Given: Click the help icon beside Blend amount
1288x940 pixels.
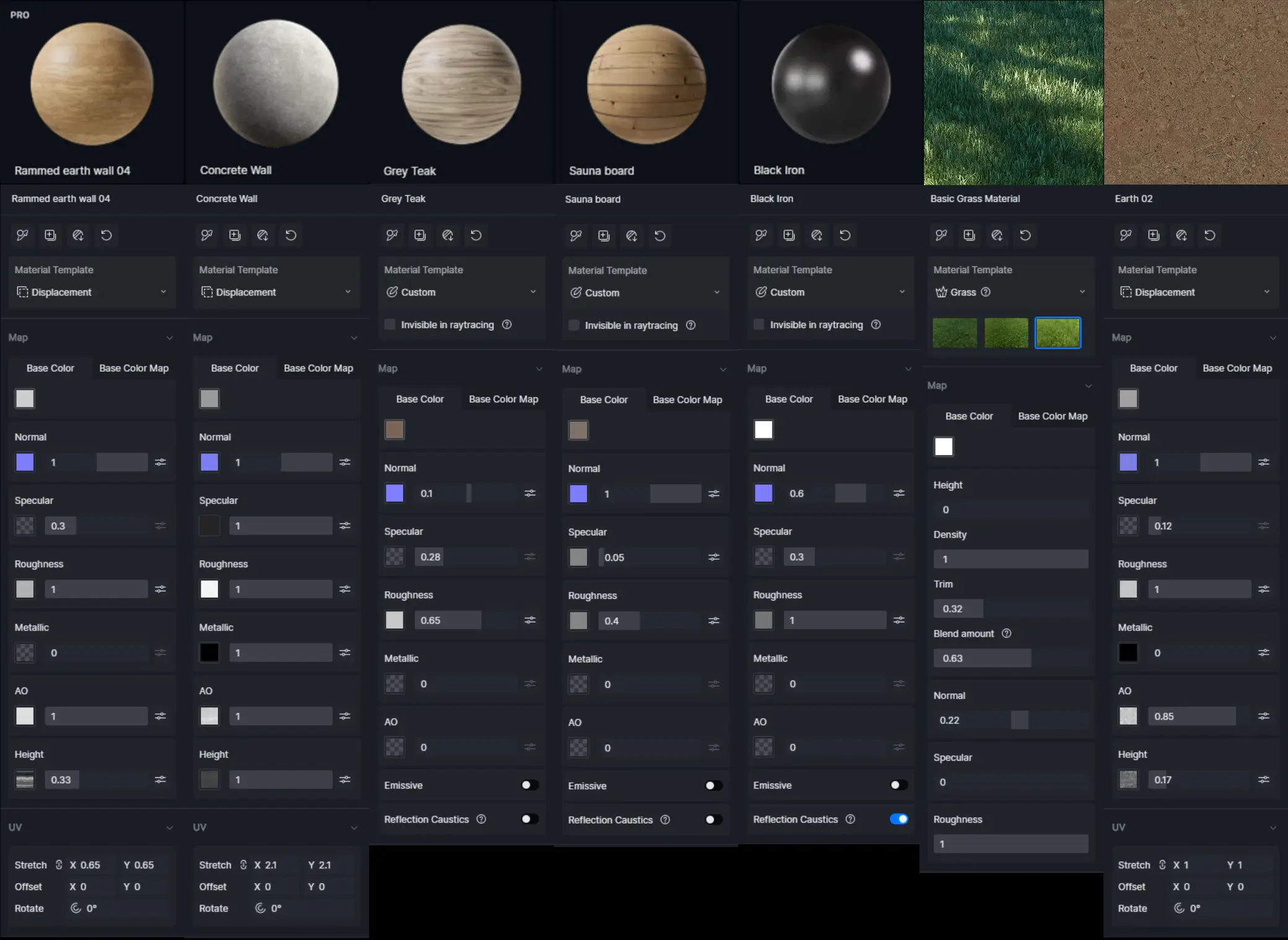Looking at the screenshot, I should (1007, 633).
